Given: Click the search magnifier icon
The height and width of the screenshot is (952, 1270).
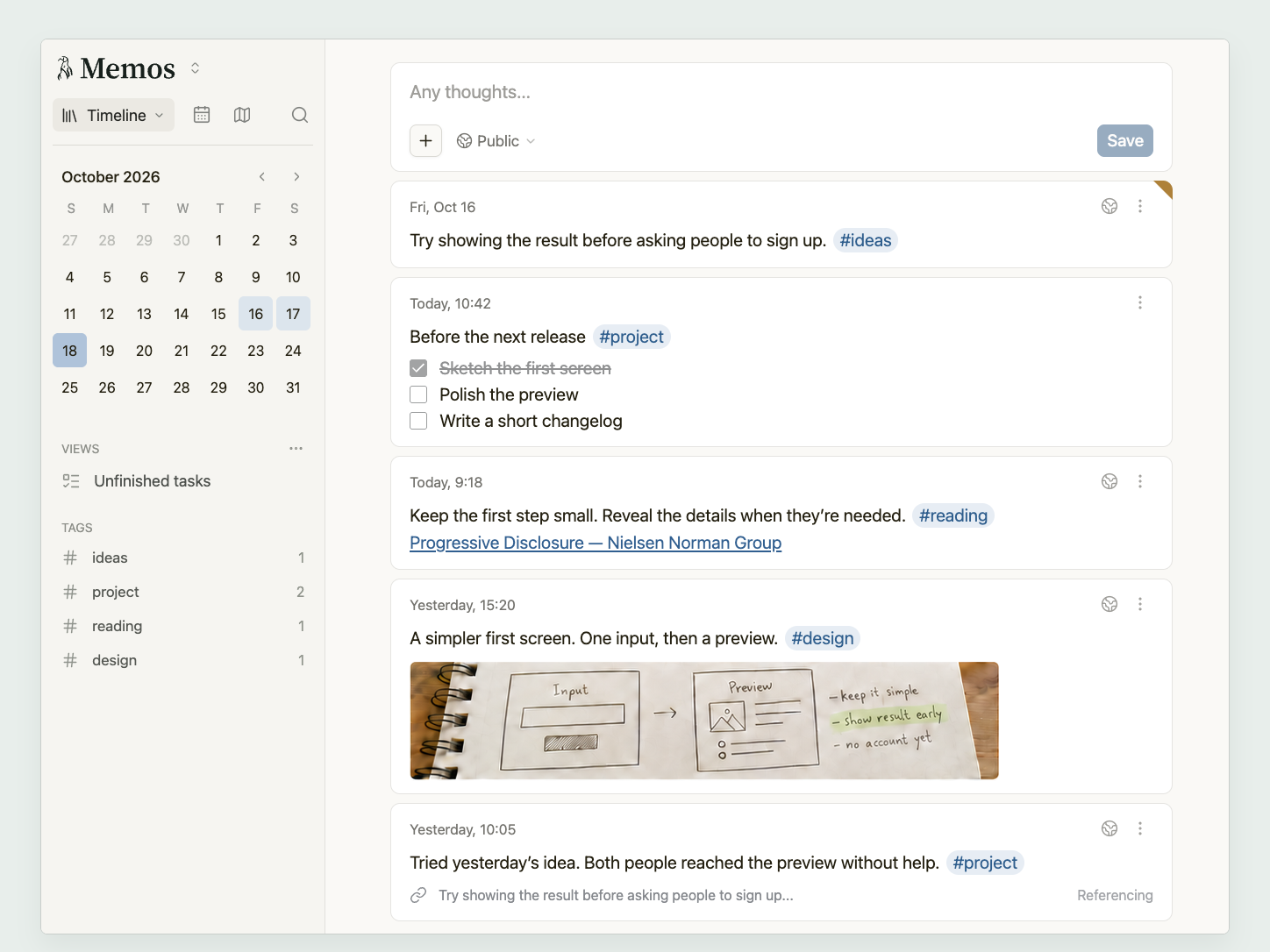Looking at the screenshot, I should (x=300, y=115).
